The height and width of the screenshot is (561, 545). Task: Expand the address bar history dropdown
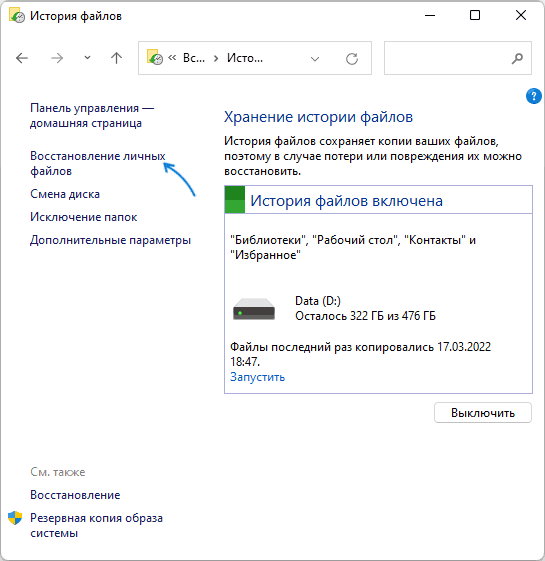[x=315, y=59]
